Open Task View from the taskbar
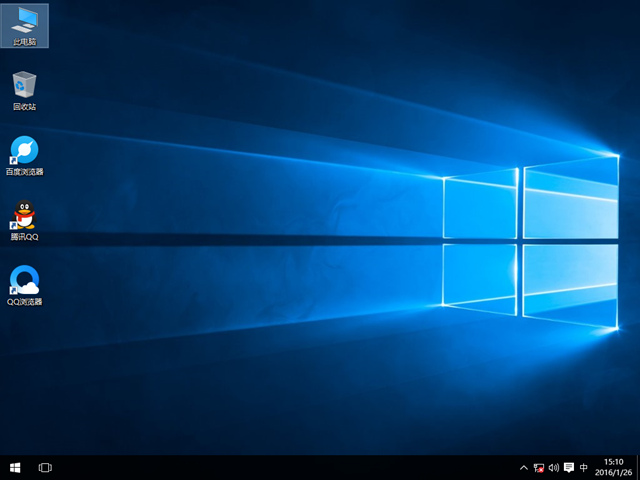 pos(45,467)
